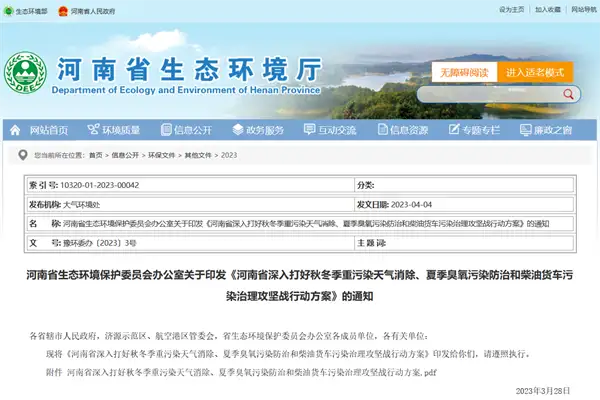Screen dimensions: 600x400
Task: Select 其他文件 in breadcrumb path
Action: (199, 155)
